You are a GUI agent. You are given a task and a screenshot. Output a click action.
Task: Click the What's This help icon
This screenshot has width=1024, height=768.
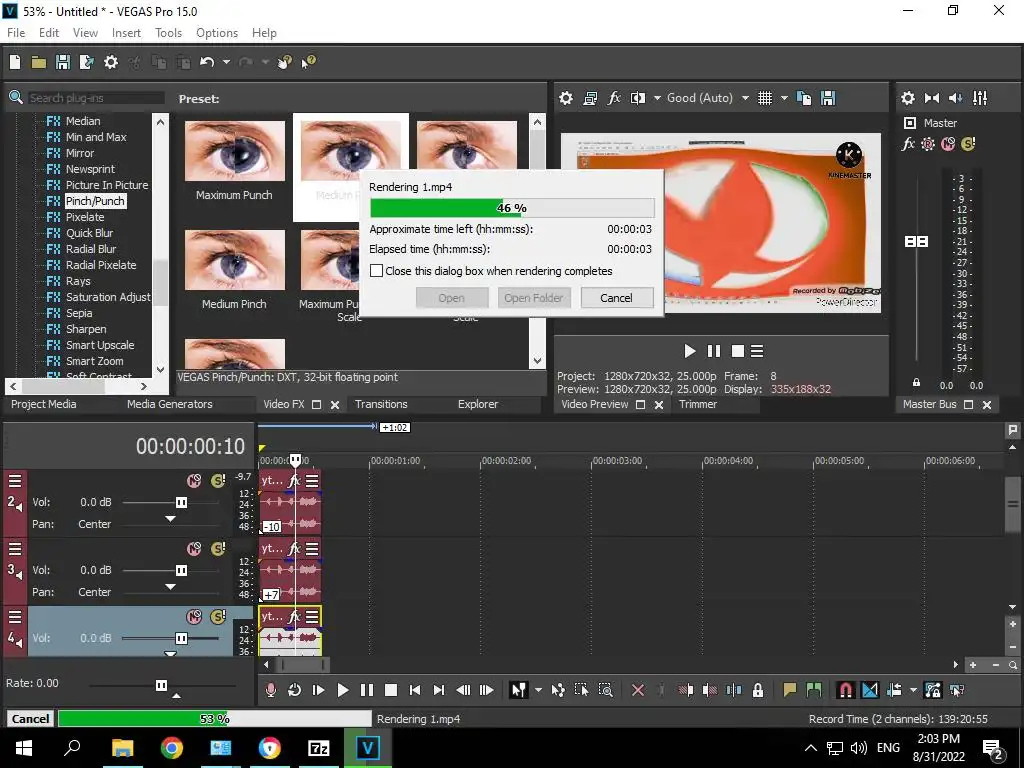[308, 62]
